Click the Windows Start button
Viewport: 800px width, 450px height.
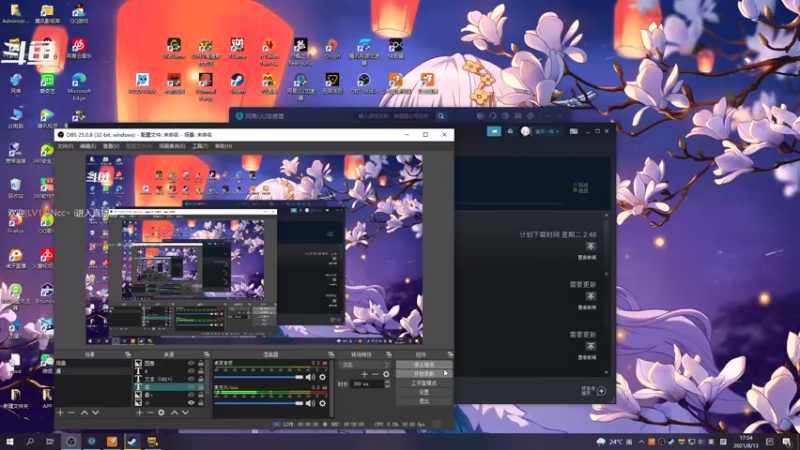click(x=10, y=442)
